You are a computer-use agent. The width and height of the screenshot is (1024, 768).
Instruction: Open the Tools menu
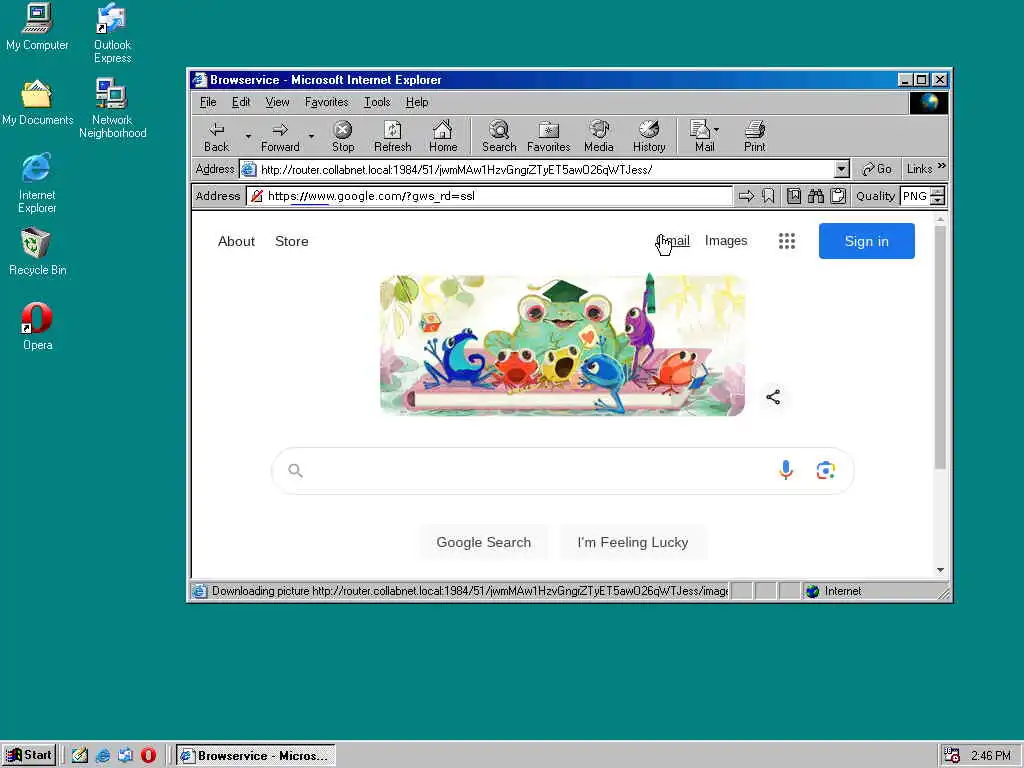click(377, 102)
